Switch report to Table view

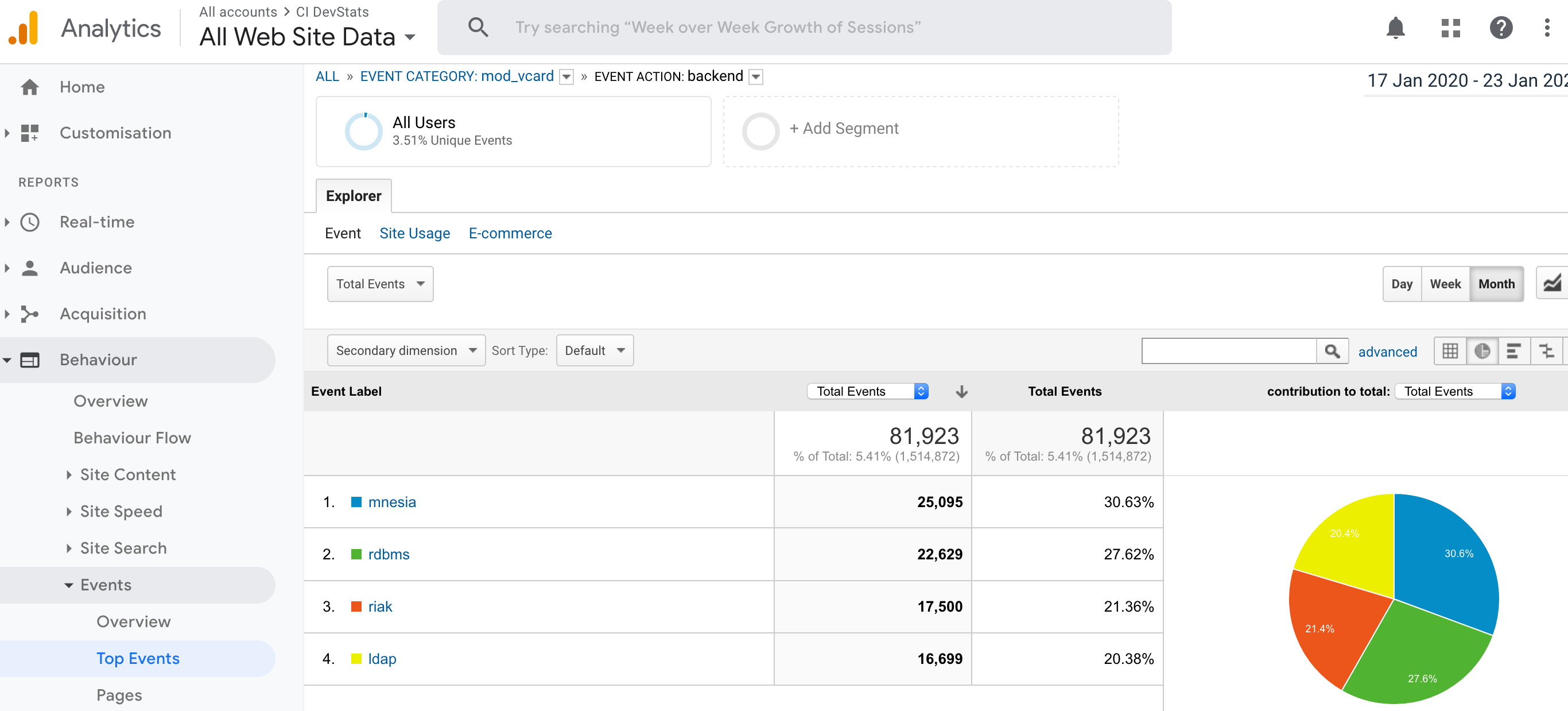pyautogui.click(x=1450, y=350)
